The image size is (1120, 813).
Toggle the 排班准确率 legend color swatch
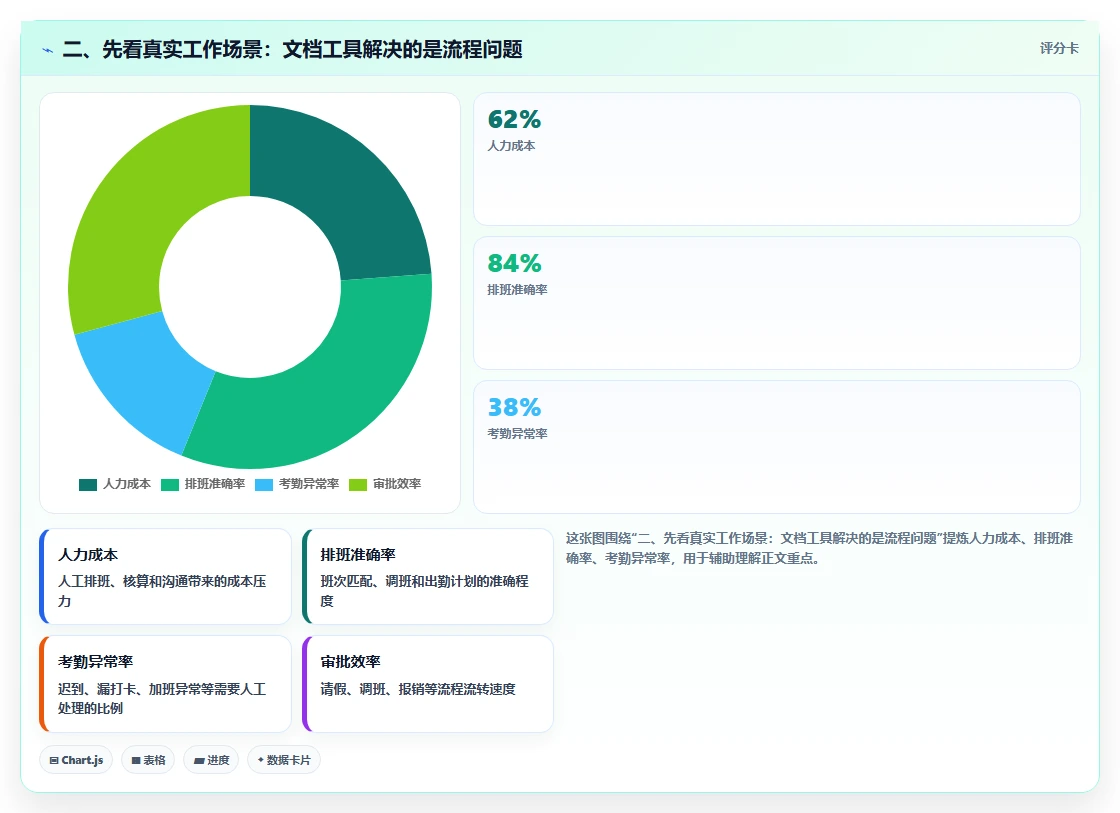pyautogui.click(x=170, y=484)
